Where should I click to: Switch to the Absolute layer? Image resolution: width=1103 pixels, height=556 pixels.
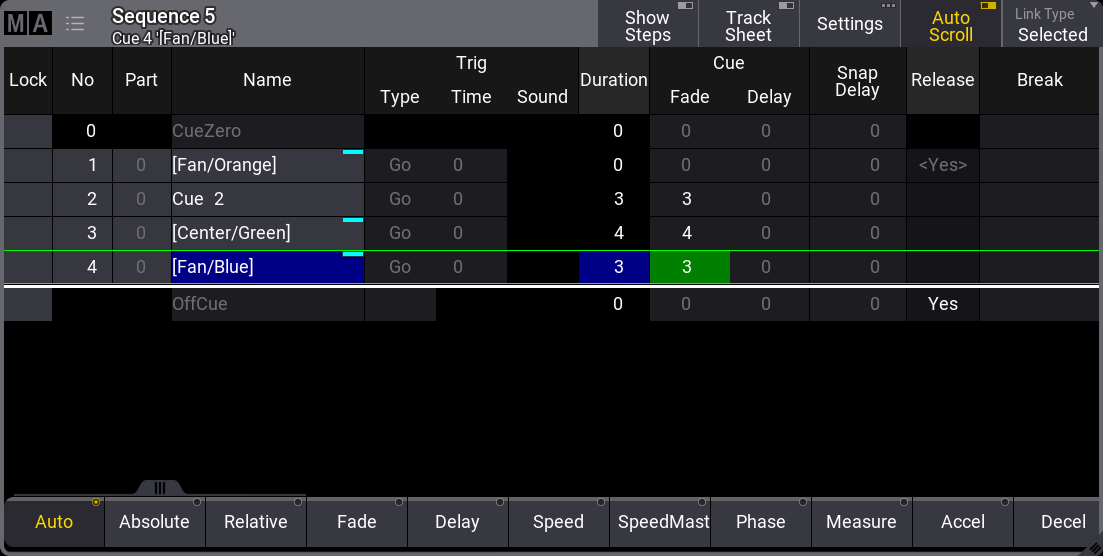click(x=154, y=522)
